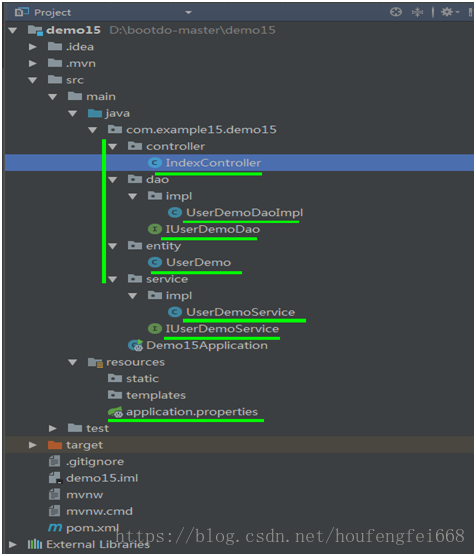Collapse the dao package arrow
The image size is (476, 556).
click(x=113, y=180)
